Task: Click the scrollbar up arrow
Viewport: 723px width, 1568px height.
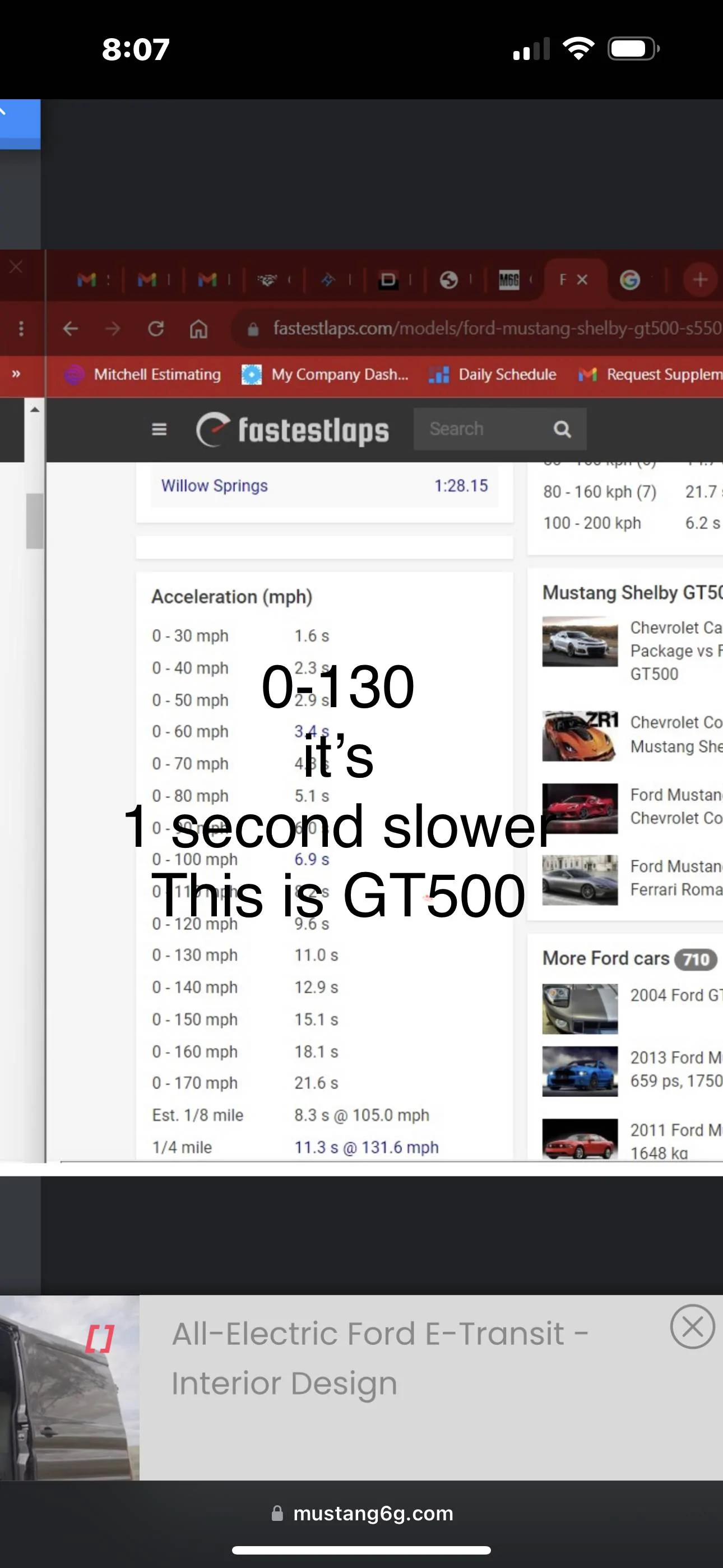Action: pos(35,409)
